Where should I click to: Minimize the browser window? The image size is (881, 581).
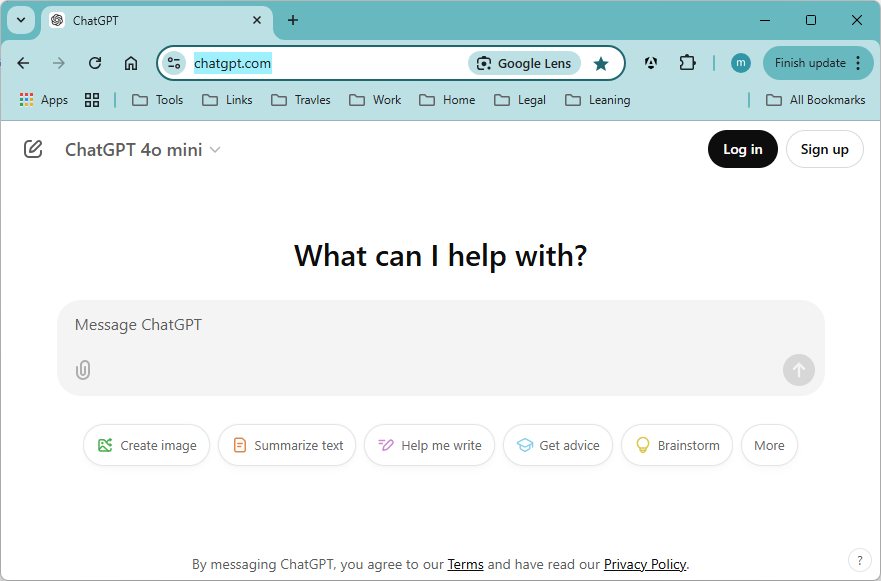click(765, 20)
